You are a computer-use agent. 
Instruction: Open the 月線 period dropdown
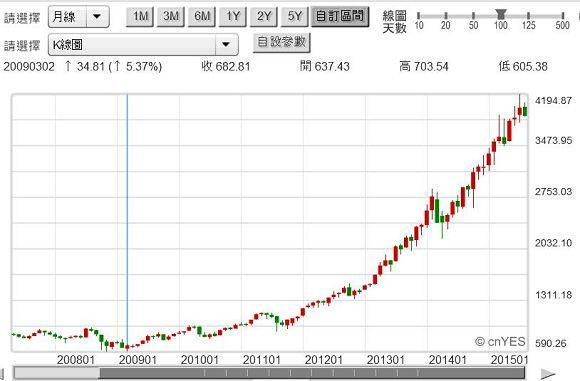78,17
